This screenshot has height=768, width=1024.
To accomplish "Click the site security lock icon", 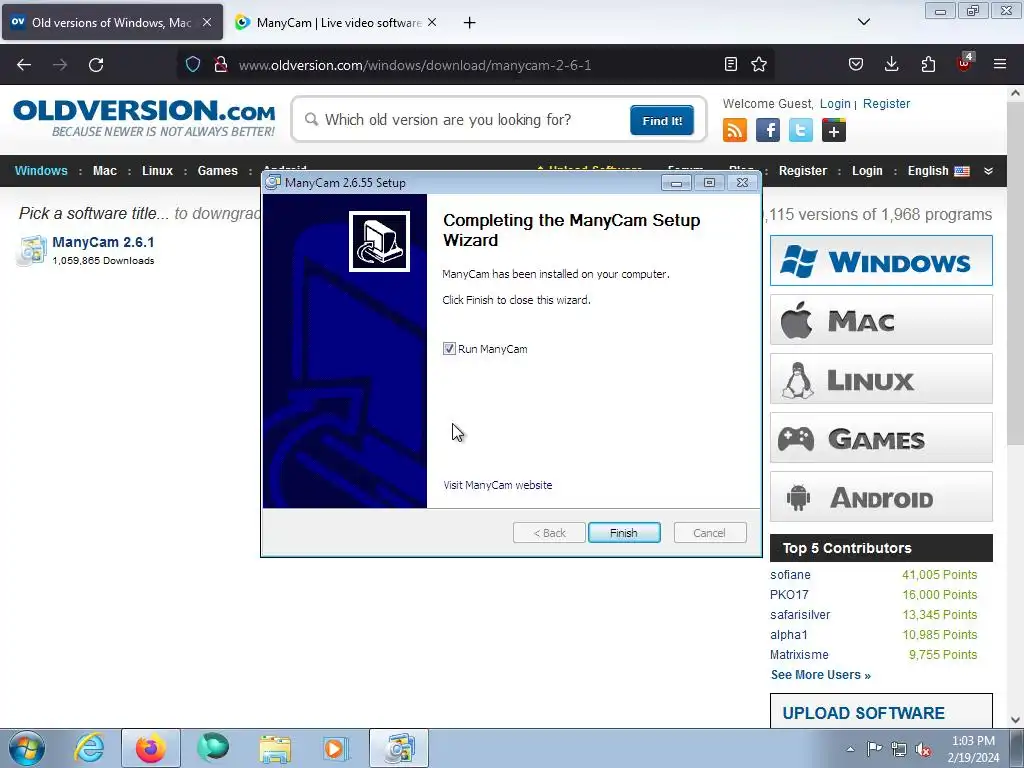I will (x=221, y=65).
